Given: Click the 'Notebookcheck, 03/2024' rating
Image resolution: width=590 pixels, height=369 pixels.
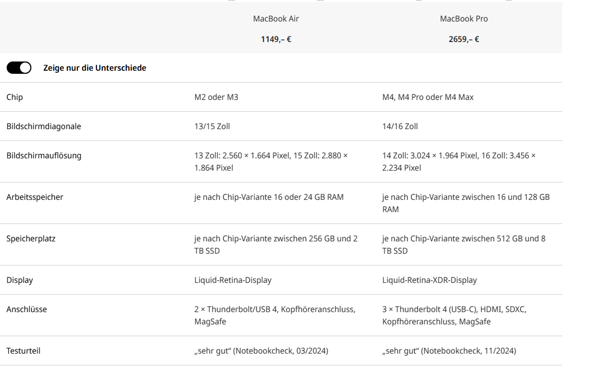Looking at the screenshot, I should [261, 351].
